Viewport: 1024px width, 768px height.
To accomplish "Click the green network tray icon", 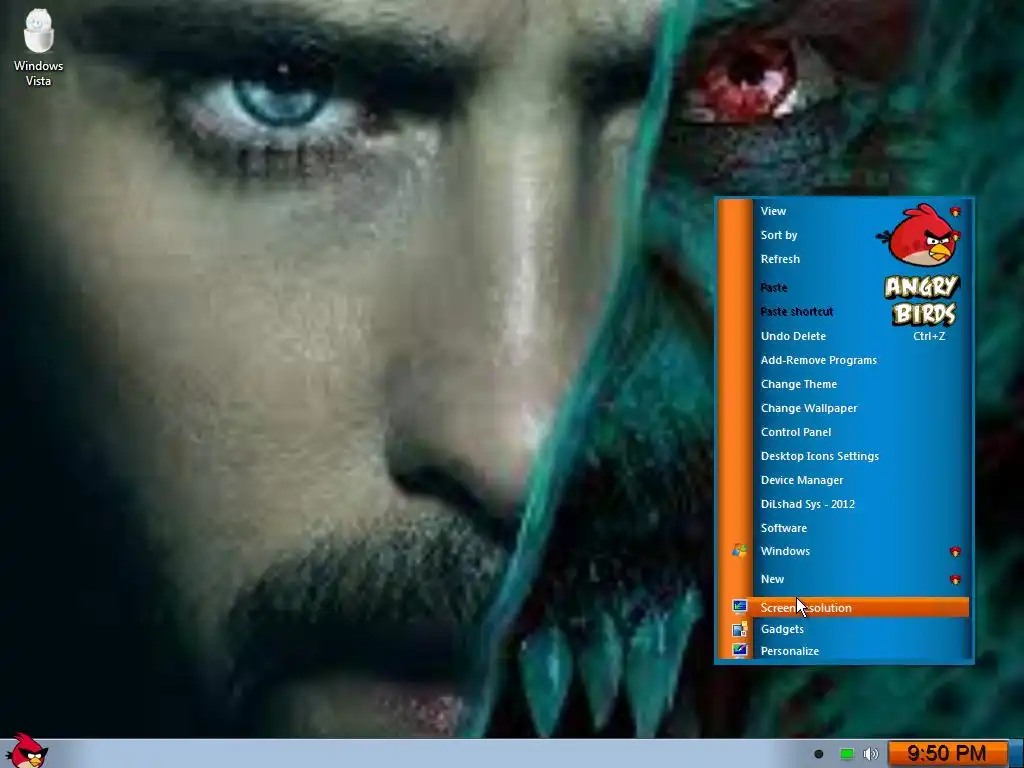I will pos(846,754).
